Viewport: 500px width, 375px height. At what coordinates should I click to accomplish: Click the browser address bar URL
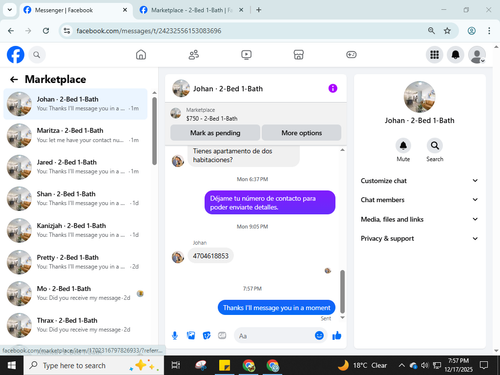point(149,31)
